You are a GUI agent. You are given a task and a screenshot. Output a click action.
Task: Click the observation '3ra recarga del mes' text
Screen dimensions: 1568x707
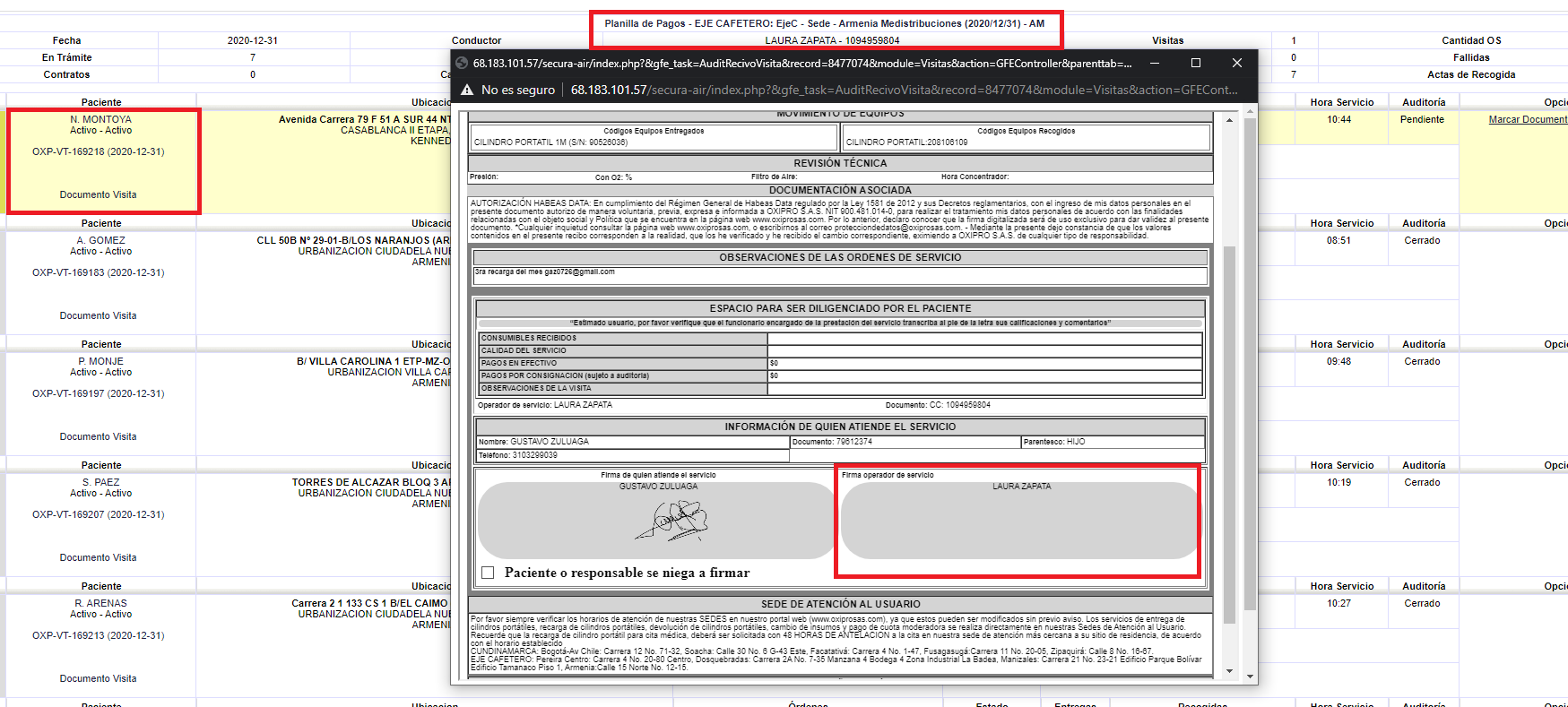[x=545, y=272]
